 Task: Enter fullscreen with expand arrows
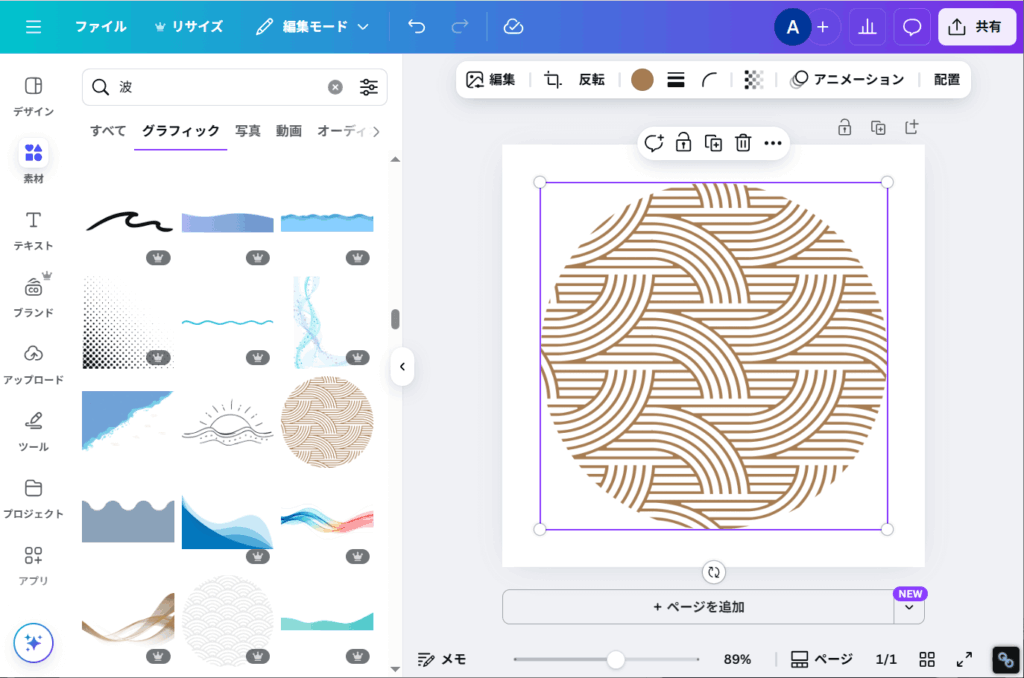tap(964, 660)
